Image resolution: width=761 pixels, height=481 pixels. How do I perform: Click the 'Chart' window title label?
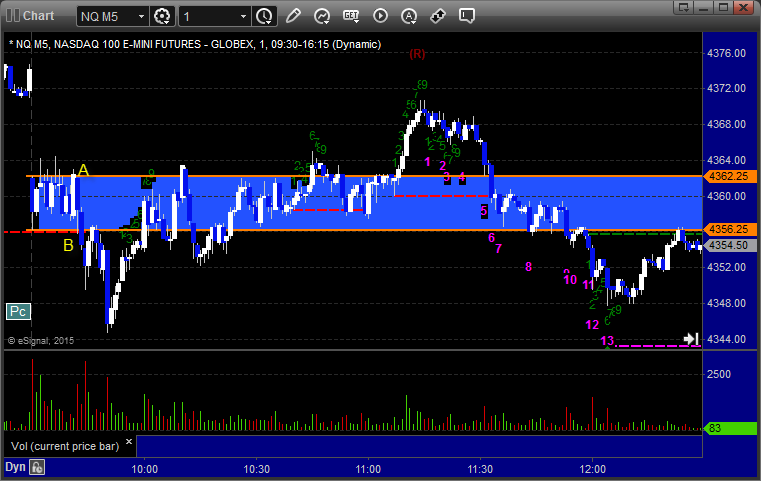pyautogui.click(x=38, y=16)
